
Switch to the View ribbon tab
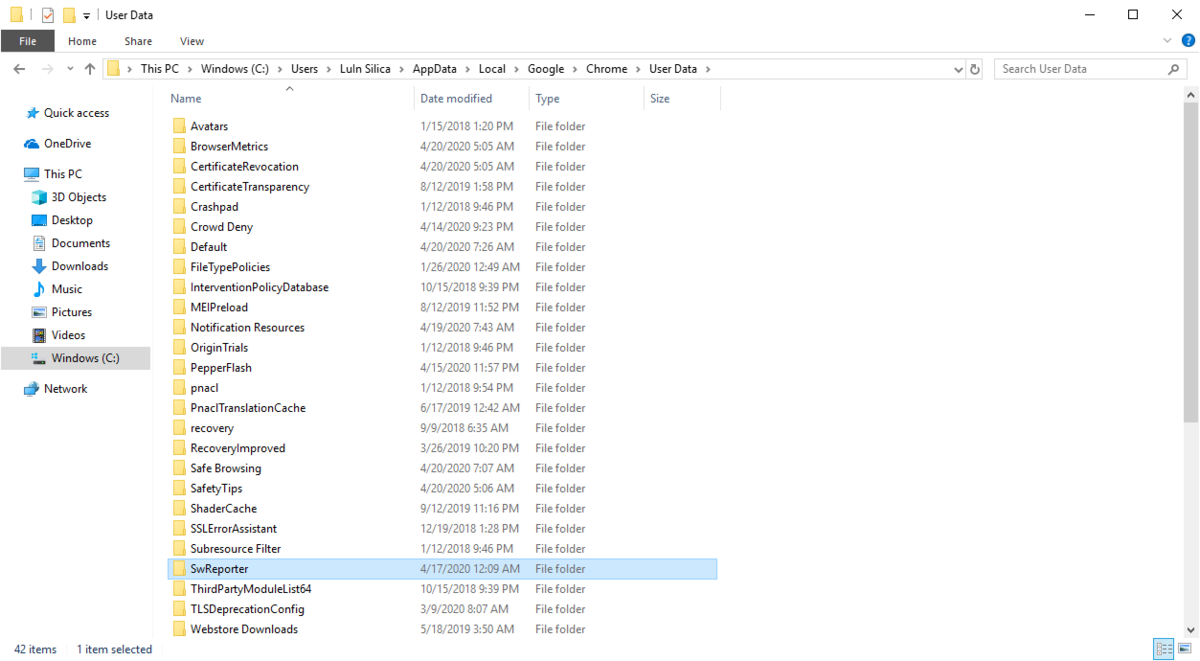(x=192, y=41)
